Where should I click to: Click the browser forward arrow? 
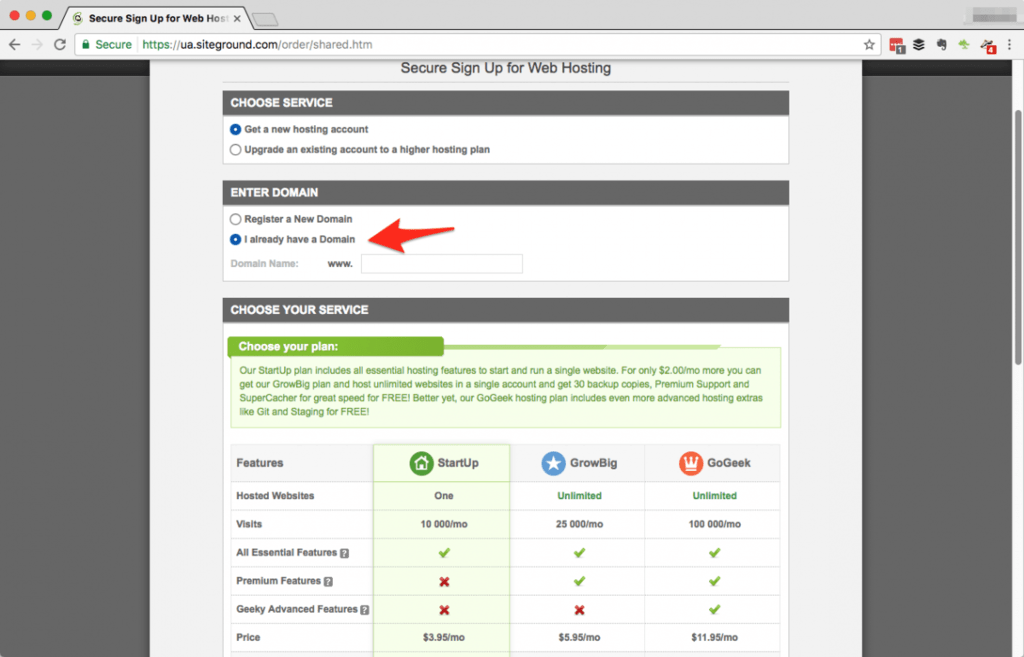tap(37, 44)
